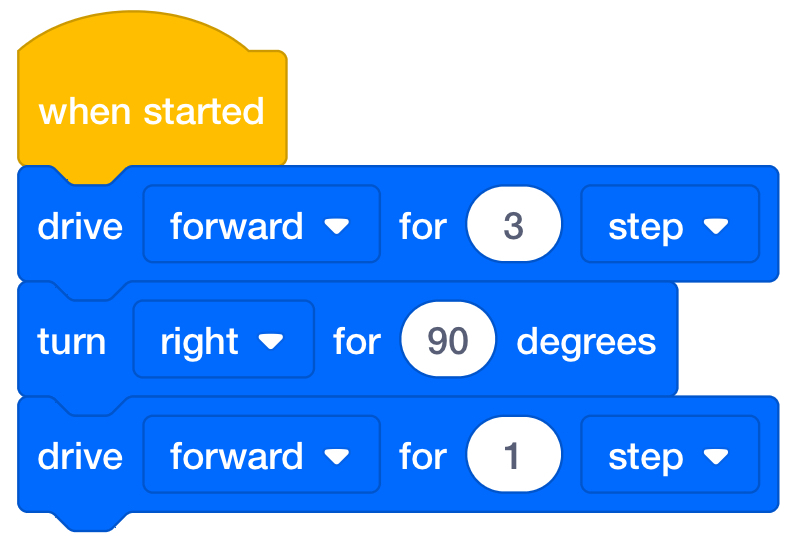
Task: Click the word 'for' in the last drive block
Action: [423, 456]
